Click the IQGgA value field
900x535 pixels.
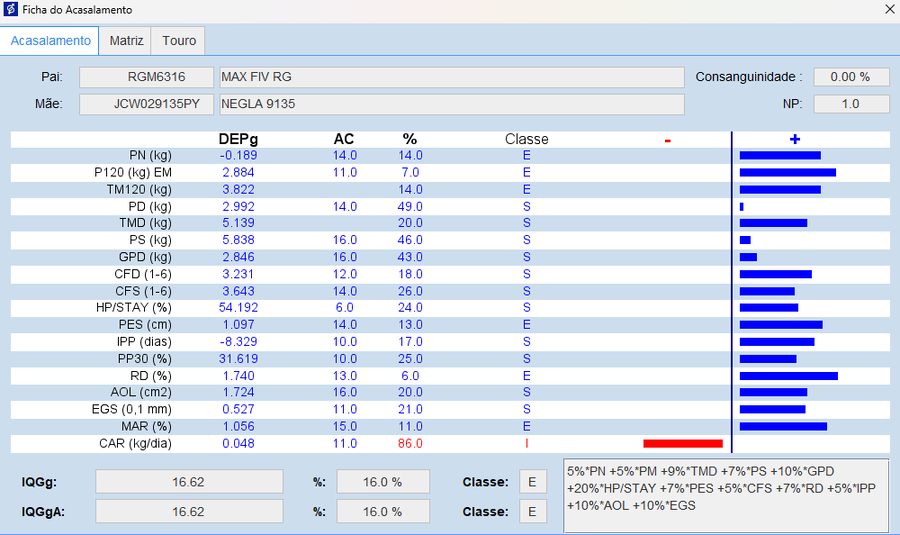click(x=189, y=511)
